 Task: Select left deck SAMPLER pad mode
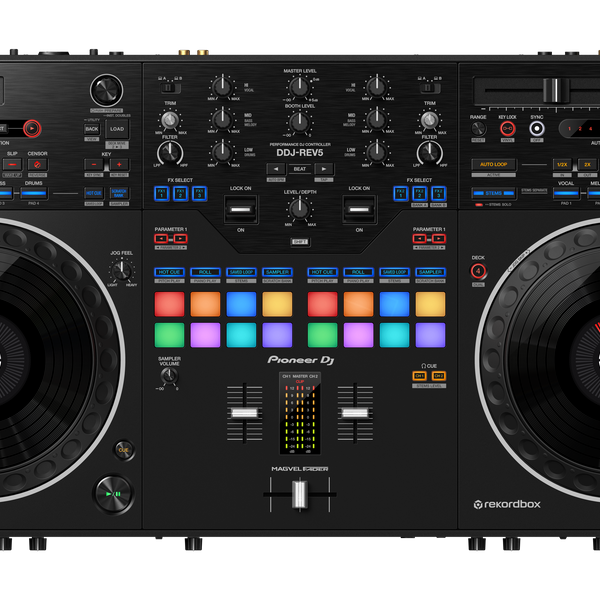[277, 272]
